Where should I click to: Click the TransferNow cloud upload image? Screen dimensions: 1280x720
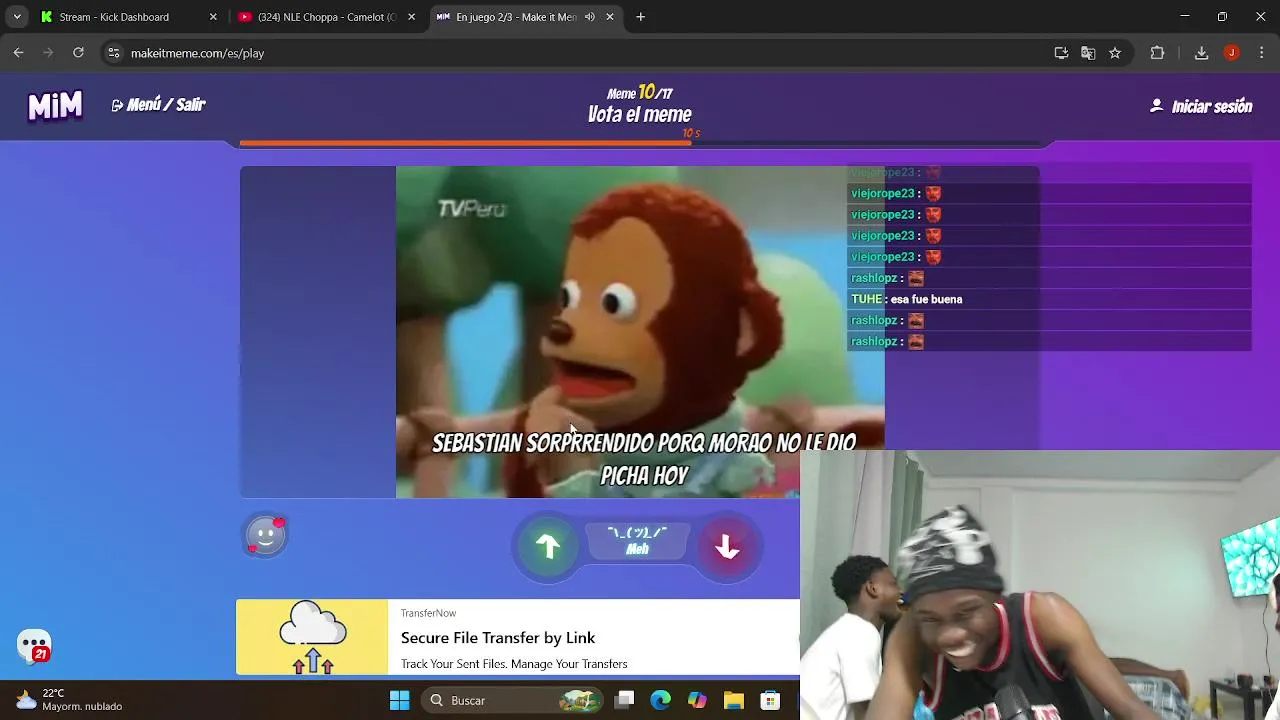point(312,637)
